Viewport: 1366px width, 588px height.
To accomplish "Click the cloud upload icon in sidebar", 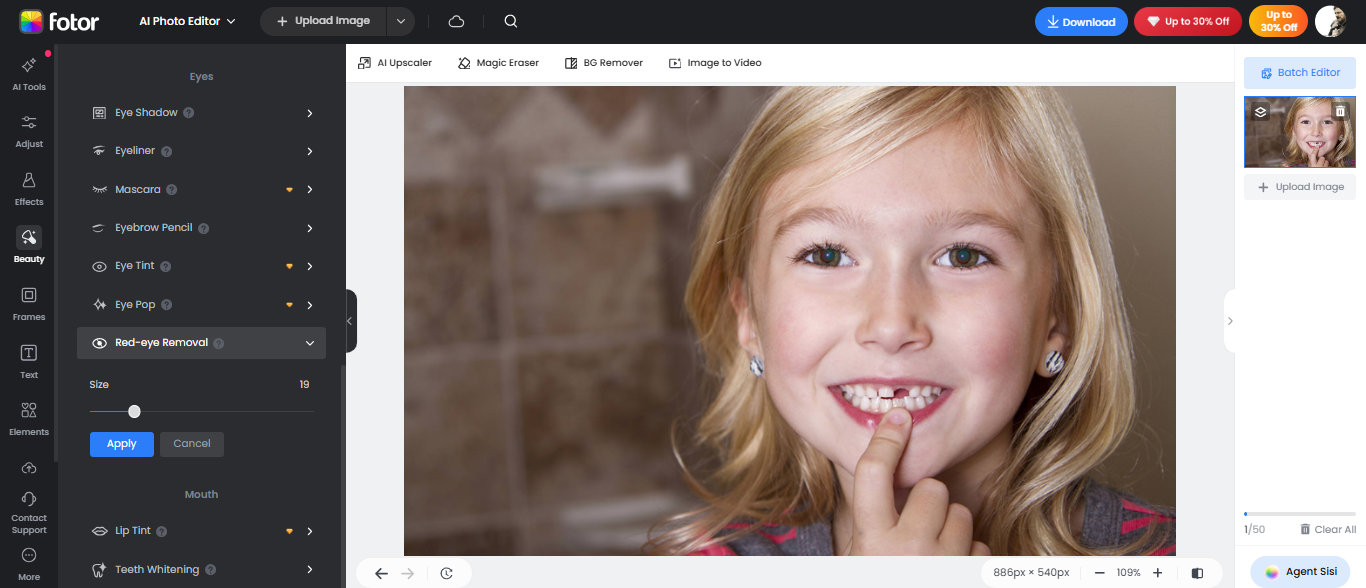I will tap(29, 468).
